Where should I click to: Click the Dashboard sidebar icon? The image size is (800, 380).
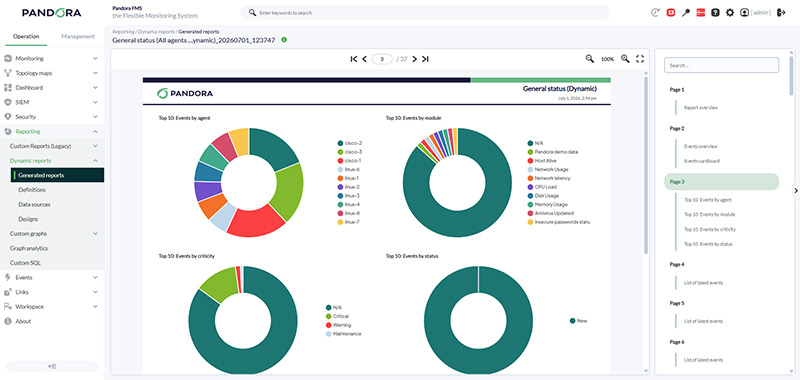[8, 88]
